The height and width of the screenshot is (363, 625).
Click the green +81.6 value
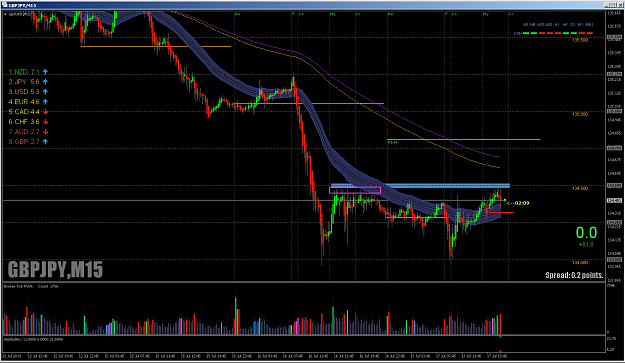tap(586, 244)
